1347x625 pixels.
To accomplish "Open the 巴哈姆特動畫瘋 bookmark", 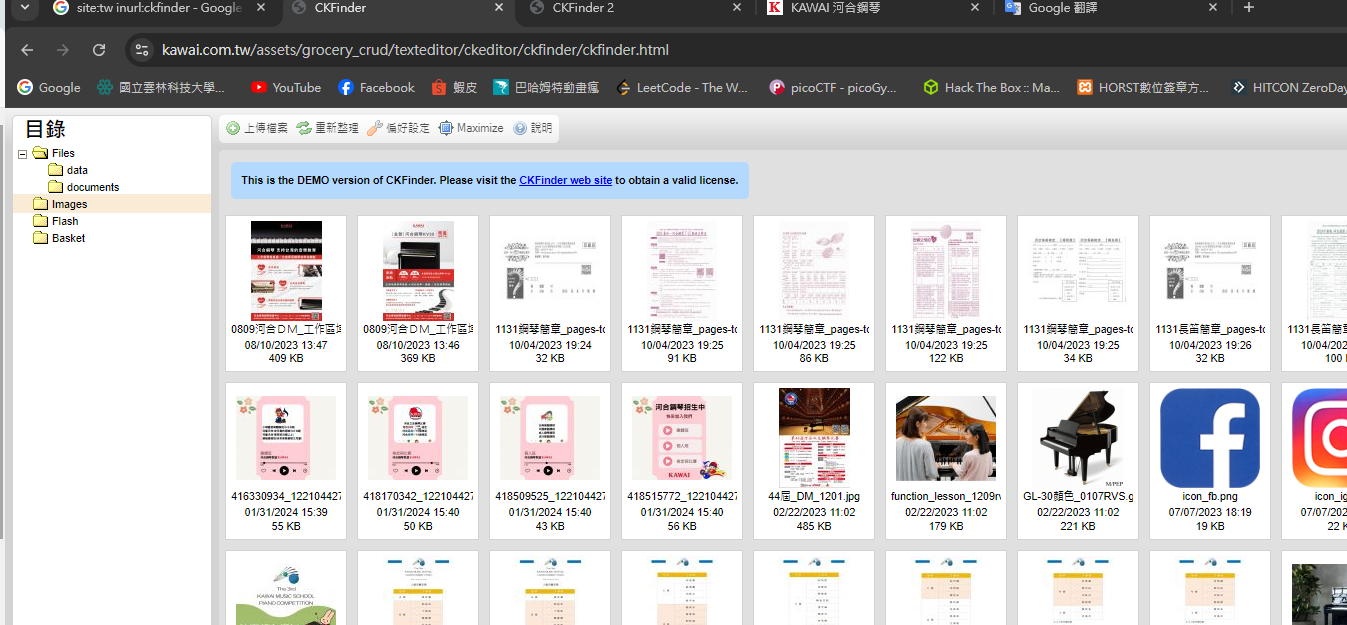I will click(546, 88).
